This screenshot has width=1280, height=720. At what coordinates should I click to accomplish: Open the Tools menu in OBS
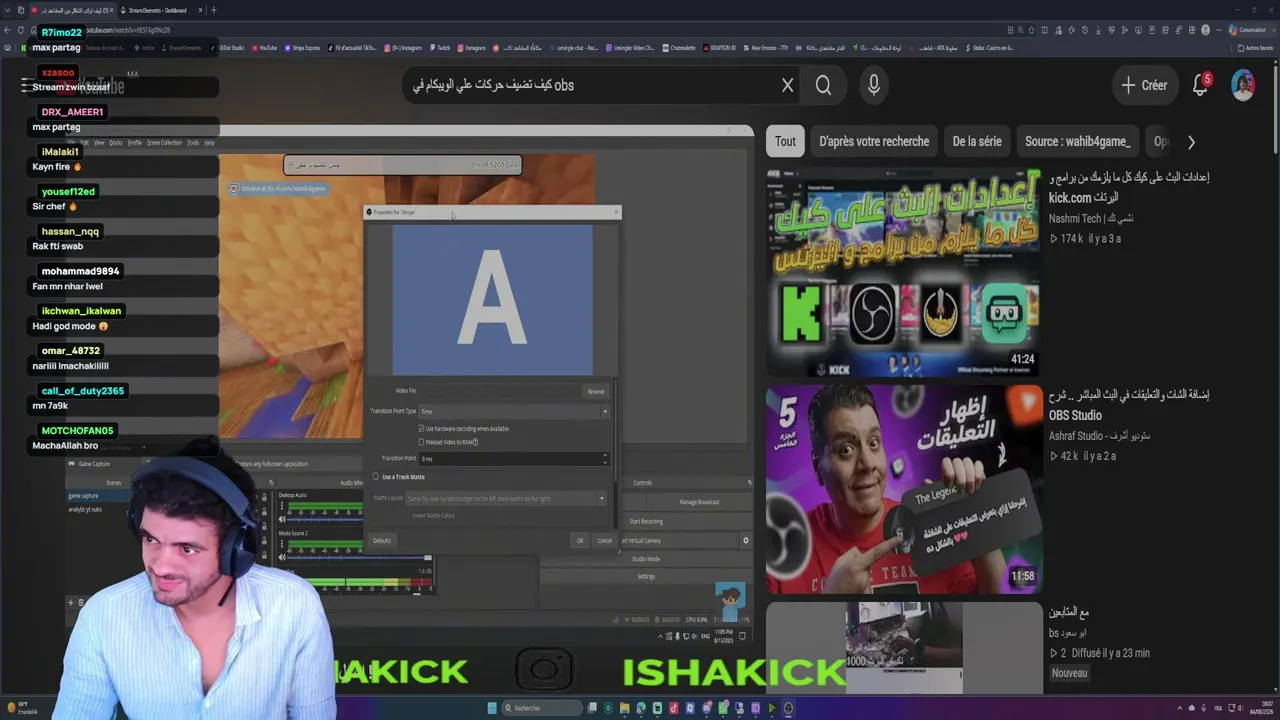click(193, 143)
